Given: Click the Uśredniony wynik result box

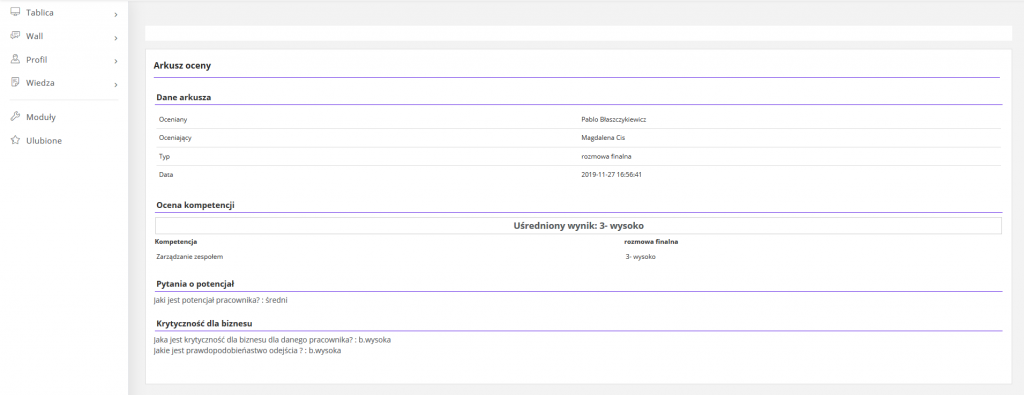Looking at the screenshot, I should tap(578, 225).
